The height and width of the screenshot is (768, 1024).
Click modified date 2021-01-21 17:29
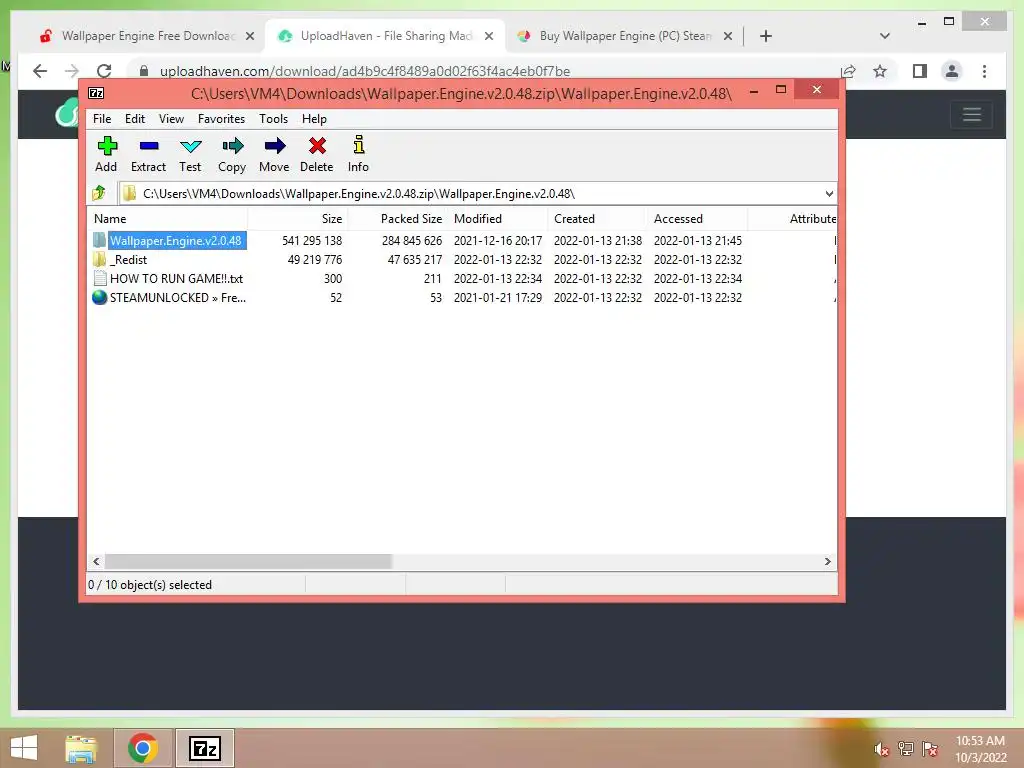pyautogui.click(x=498, y=297)
